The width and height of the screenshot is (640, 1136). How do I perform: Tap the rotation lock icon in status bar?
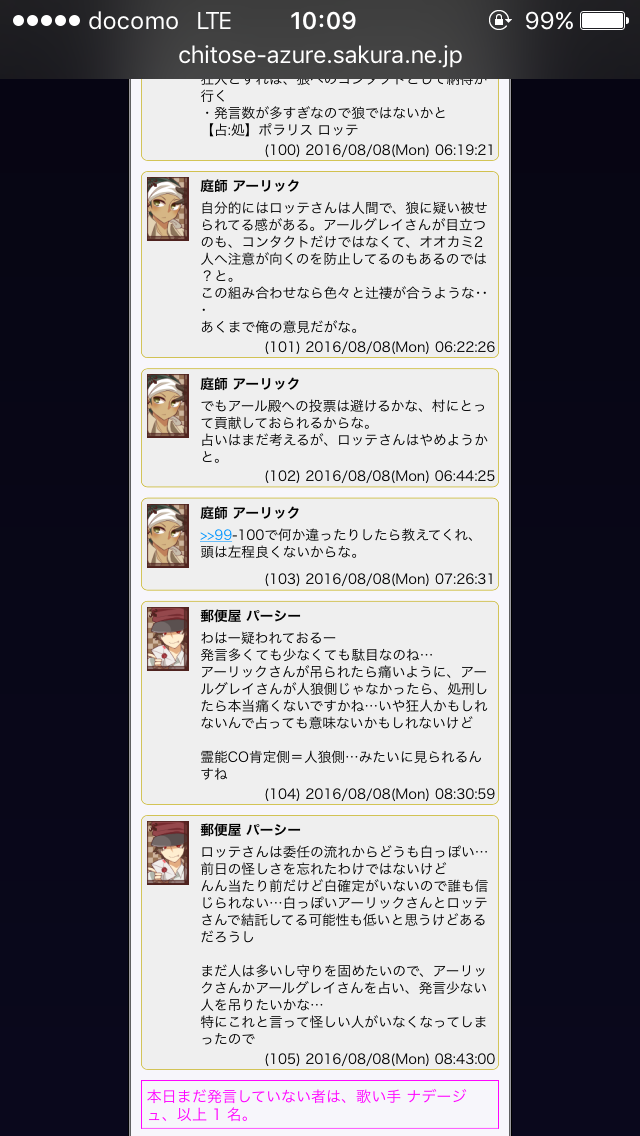click(499, 20)
